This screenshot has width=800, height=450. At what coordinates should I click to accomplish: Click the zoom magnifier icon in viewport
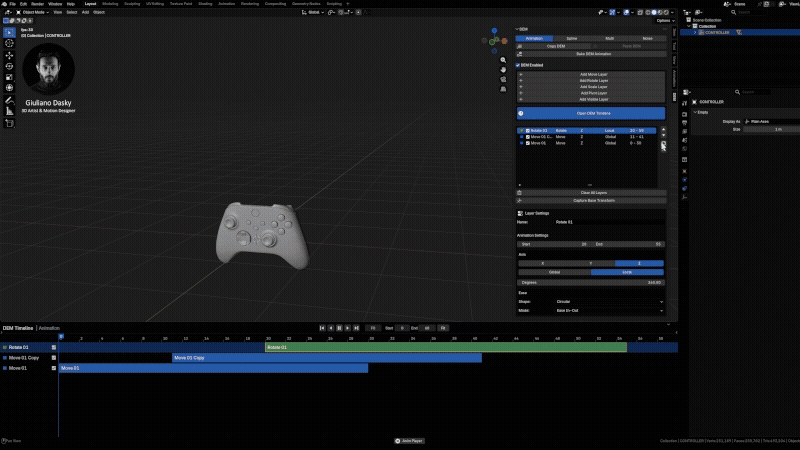tap(503, 60)
